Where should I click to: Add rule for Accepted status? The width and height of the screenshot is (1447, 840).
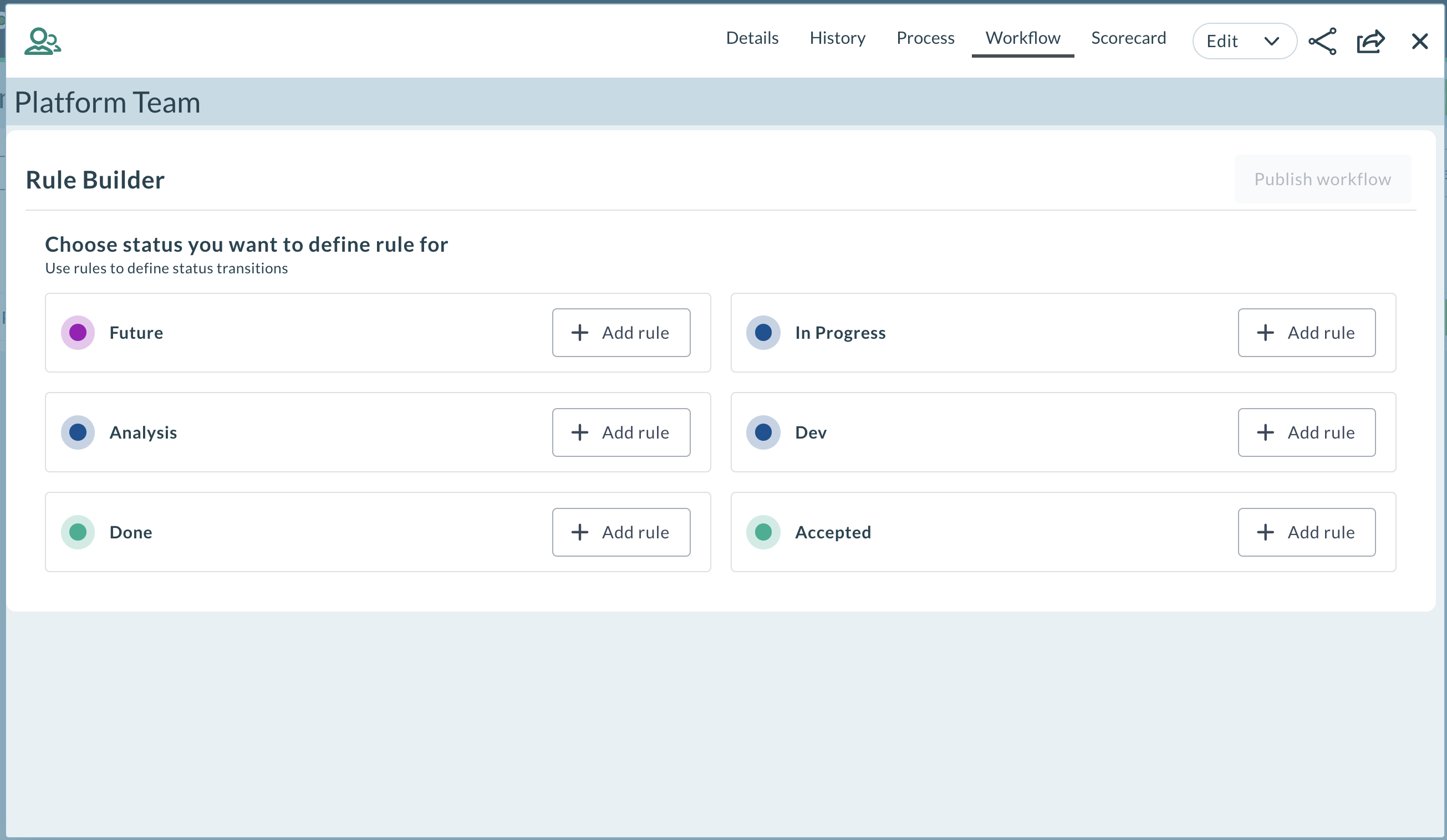click(x=1306, y=533)
